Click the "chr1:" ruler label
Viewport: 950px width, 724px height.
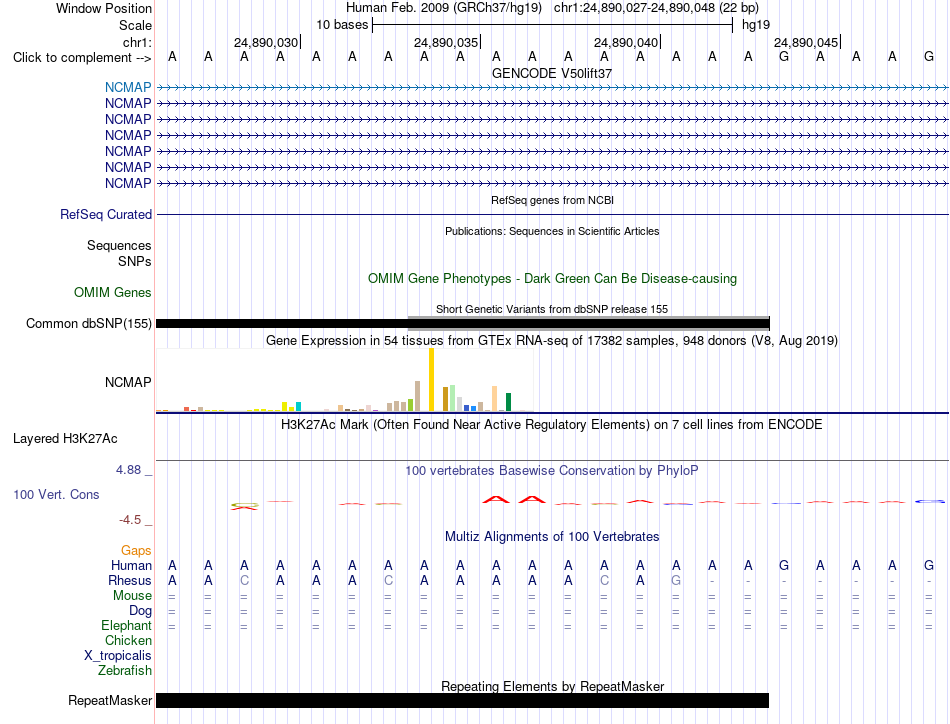[137, 42]
